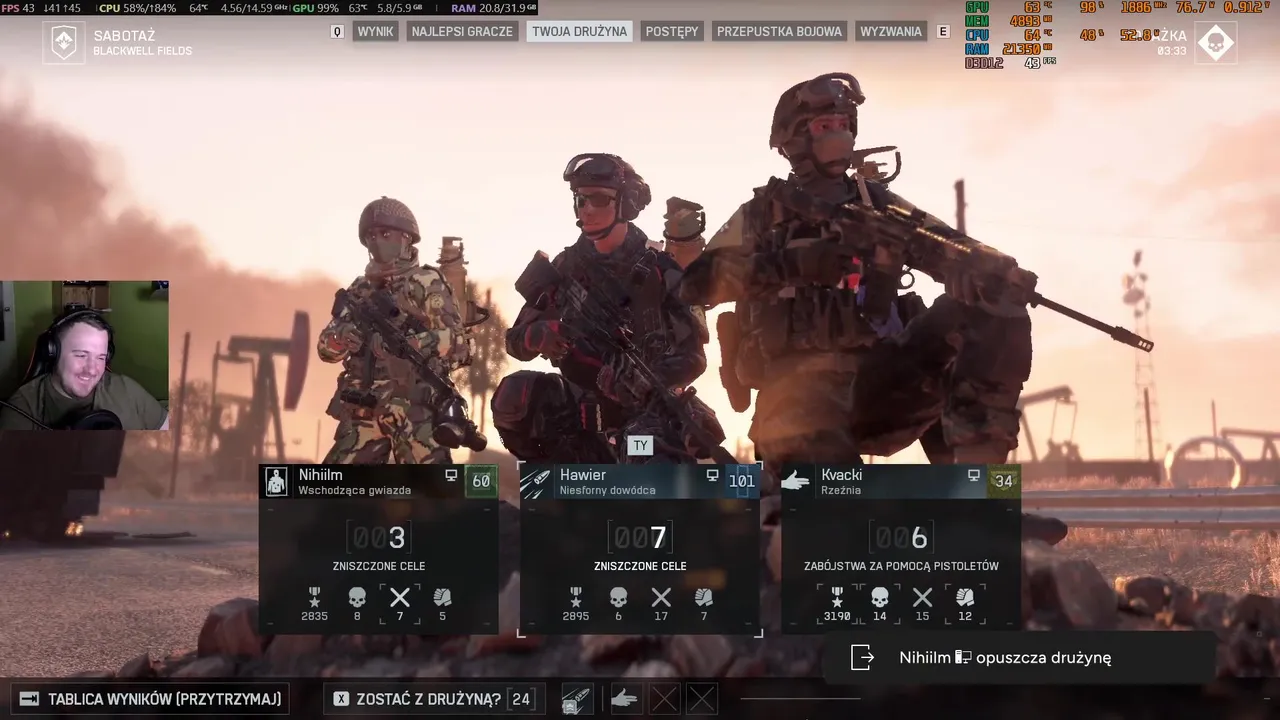
Task: Click Nihiilm's kills skull icon
Action: point(357,598)
